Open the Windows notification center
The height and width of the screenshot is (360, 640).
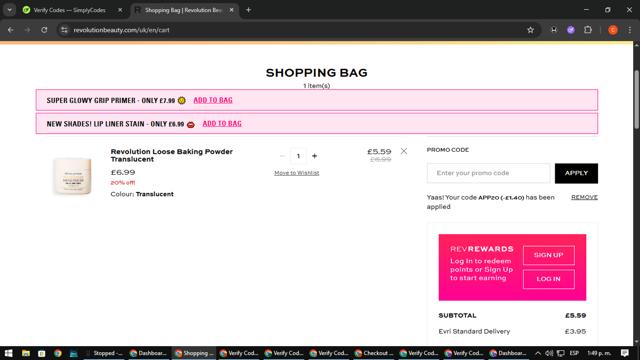[x=624, y=353]
